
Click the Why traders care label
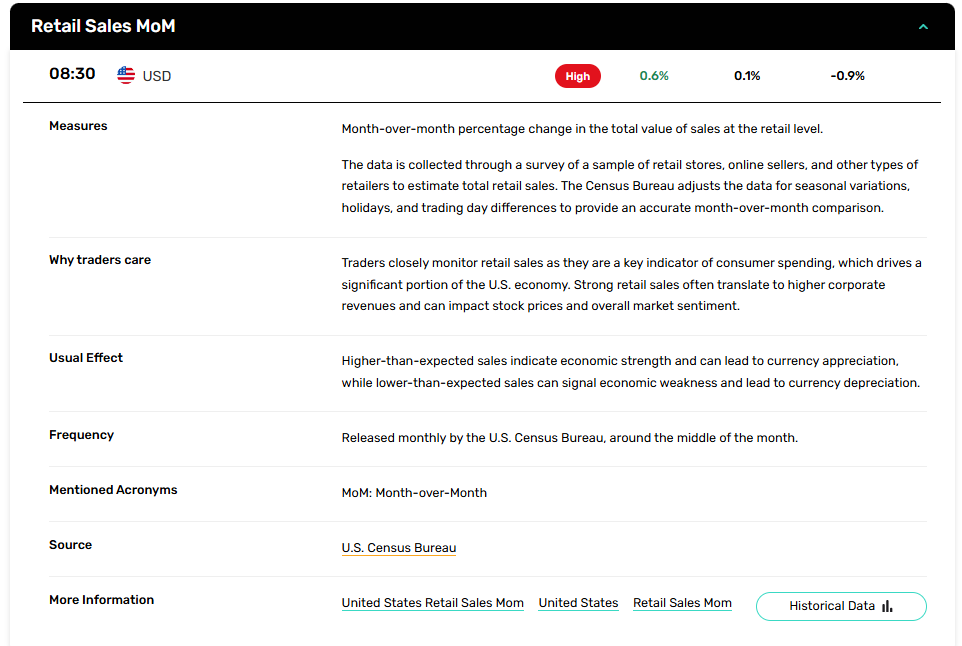100,260
